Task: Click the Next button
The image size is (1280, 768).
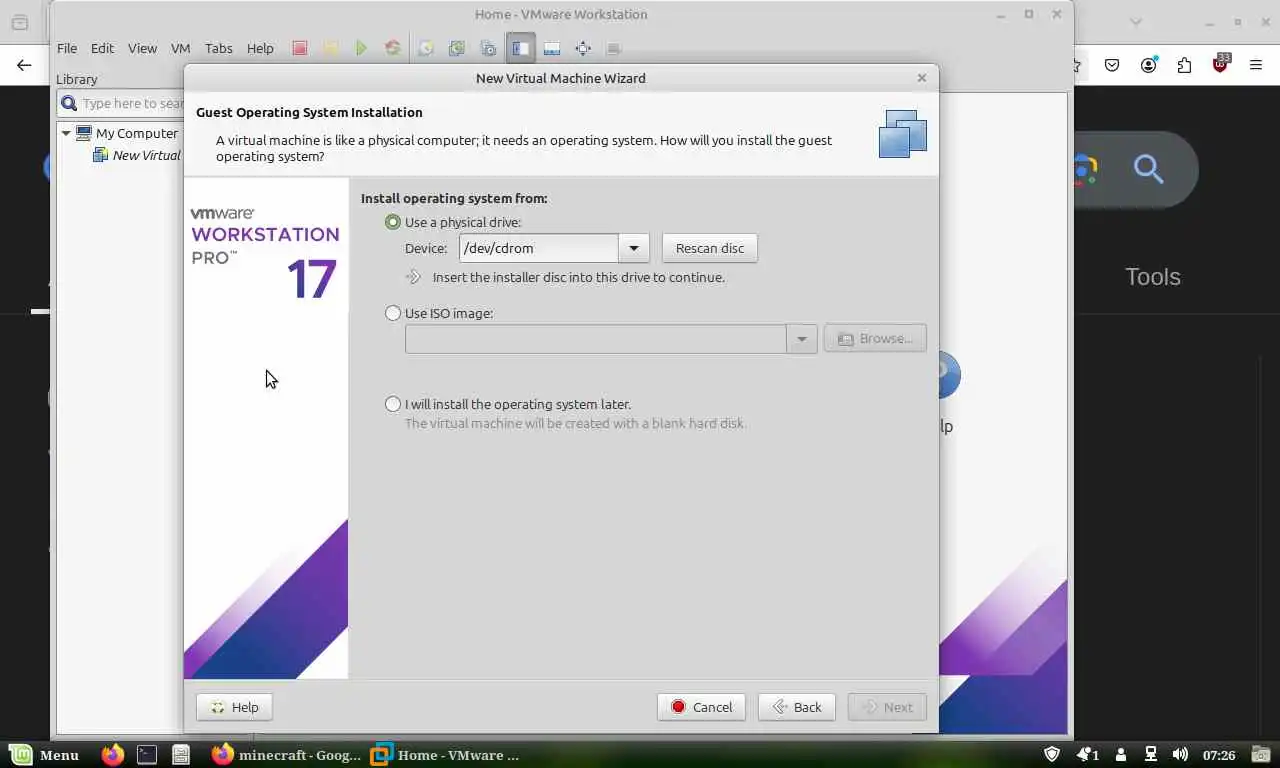Action: pos(887,707)
